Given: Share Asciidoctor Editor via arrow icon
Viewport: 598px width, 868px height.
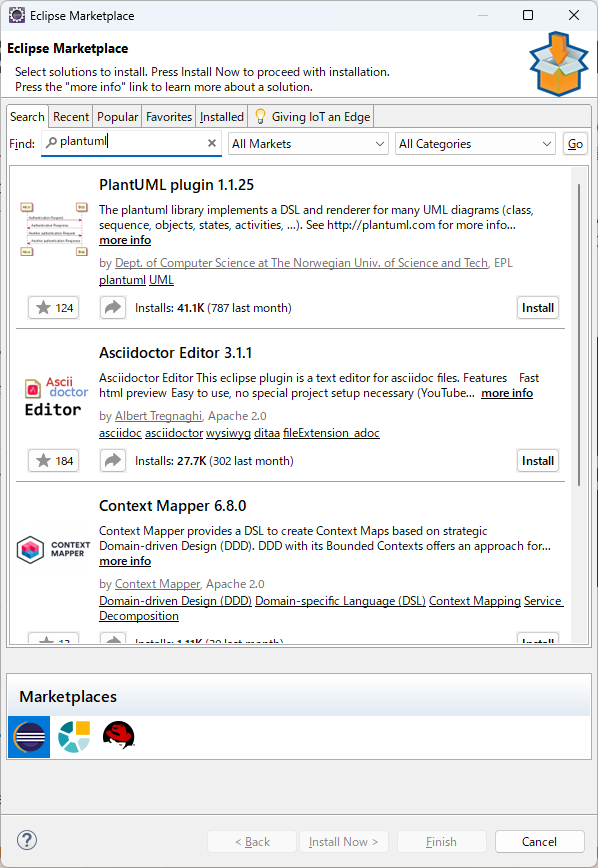Looking at the screenshot, I should click(x=113, y=461).
